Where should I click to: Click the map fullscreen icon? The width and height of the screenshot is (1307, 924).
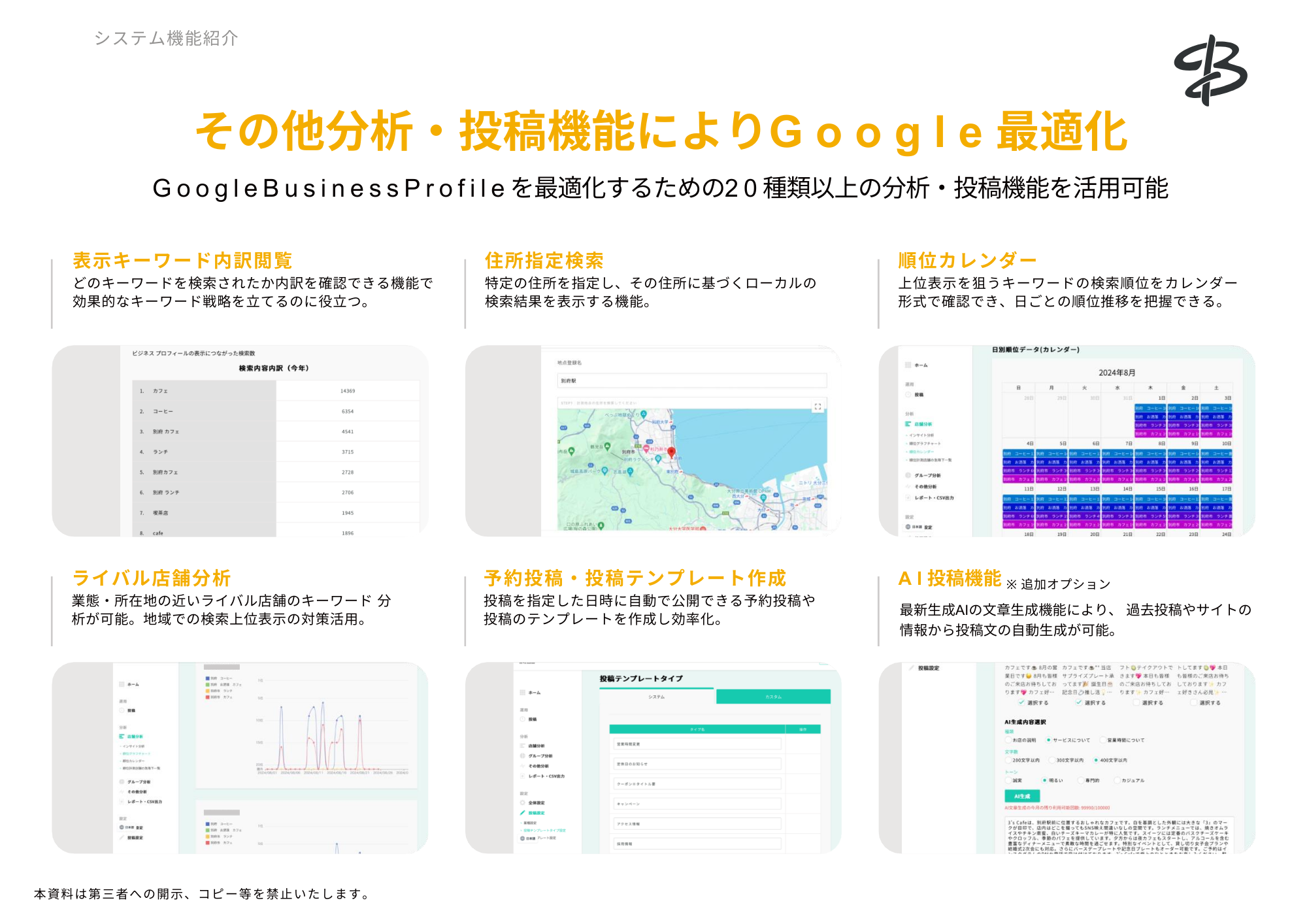pyautogui.click(x=818, y=406)
